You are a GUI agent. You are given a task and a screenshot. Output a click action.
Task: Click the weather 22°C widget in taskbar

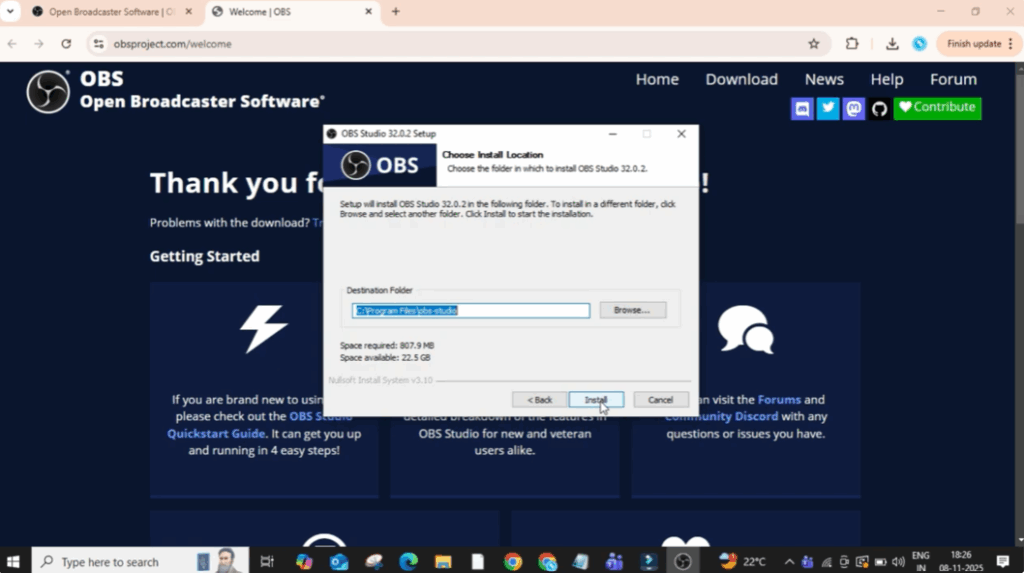(741, 561)
